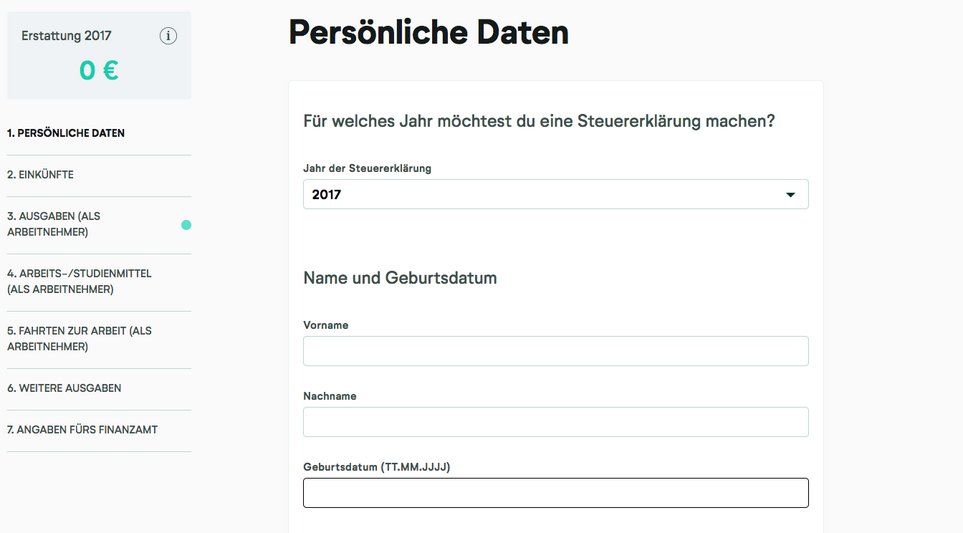
Task: Navigate to 4. Arbeits-/Studienmittel step
Action: [x=79, y=281]
